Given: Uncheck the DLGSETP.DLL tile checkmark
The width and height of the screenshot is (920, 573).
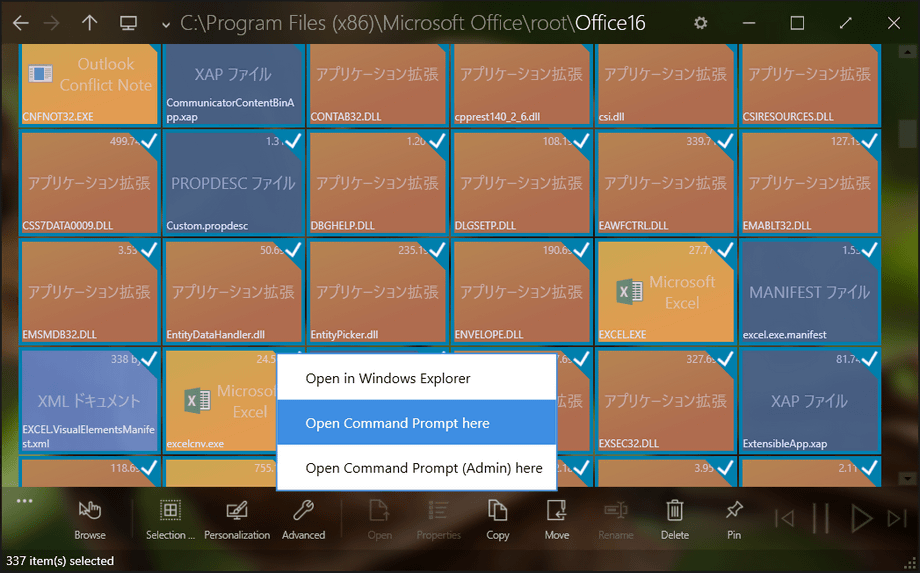Looking at the screenshot, I should (581, 141).
